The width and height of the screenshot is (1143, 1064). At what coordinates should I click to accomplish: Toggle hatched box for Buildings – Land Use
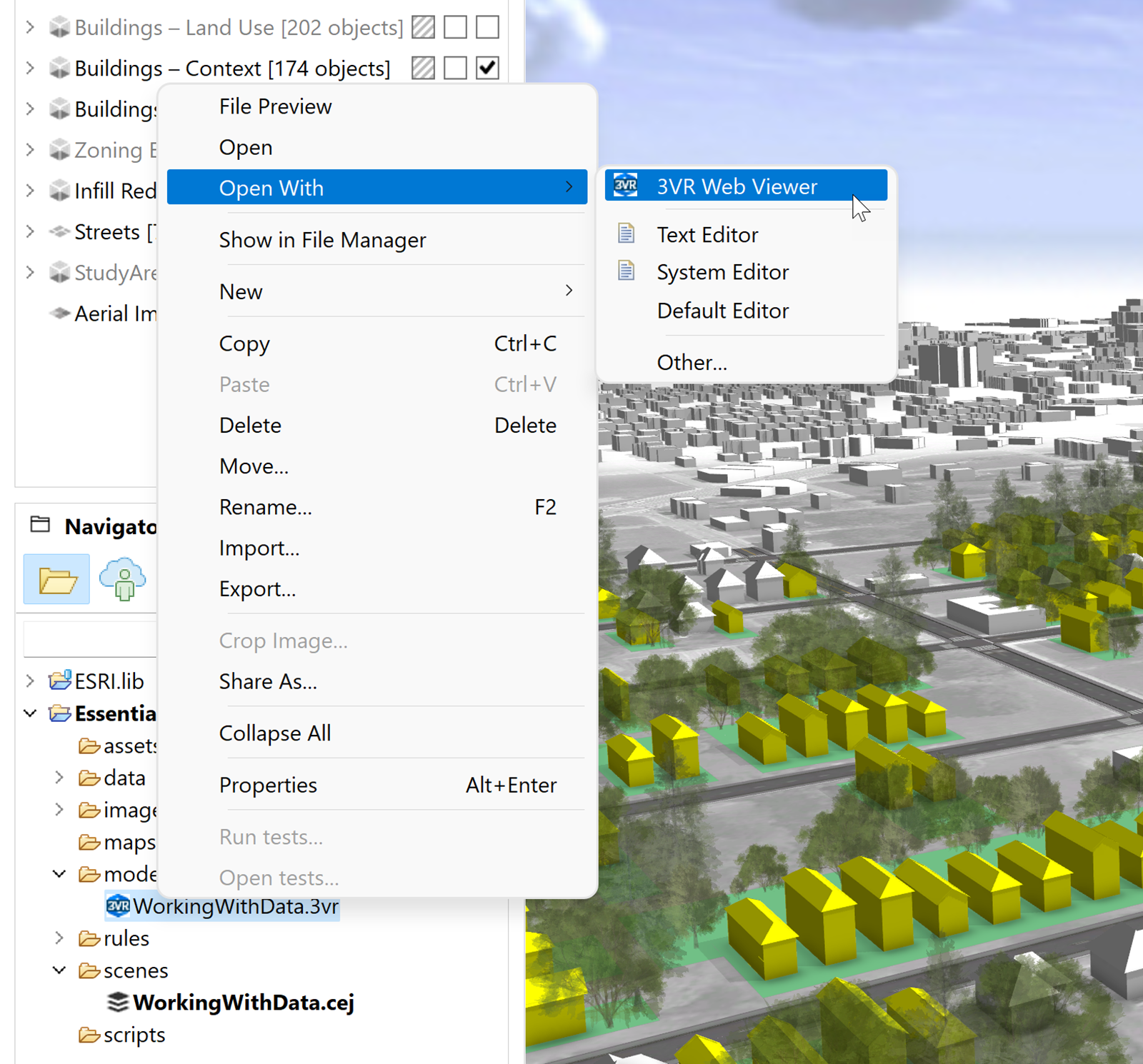(423, 27)
